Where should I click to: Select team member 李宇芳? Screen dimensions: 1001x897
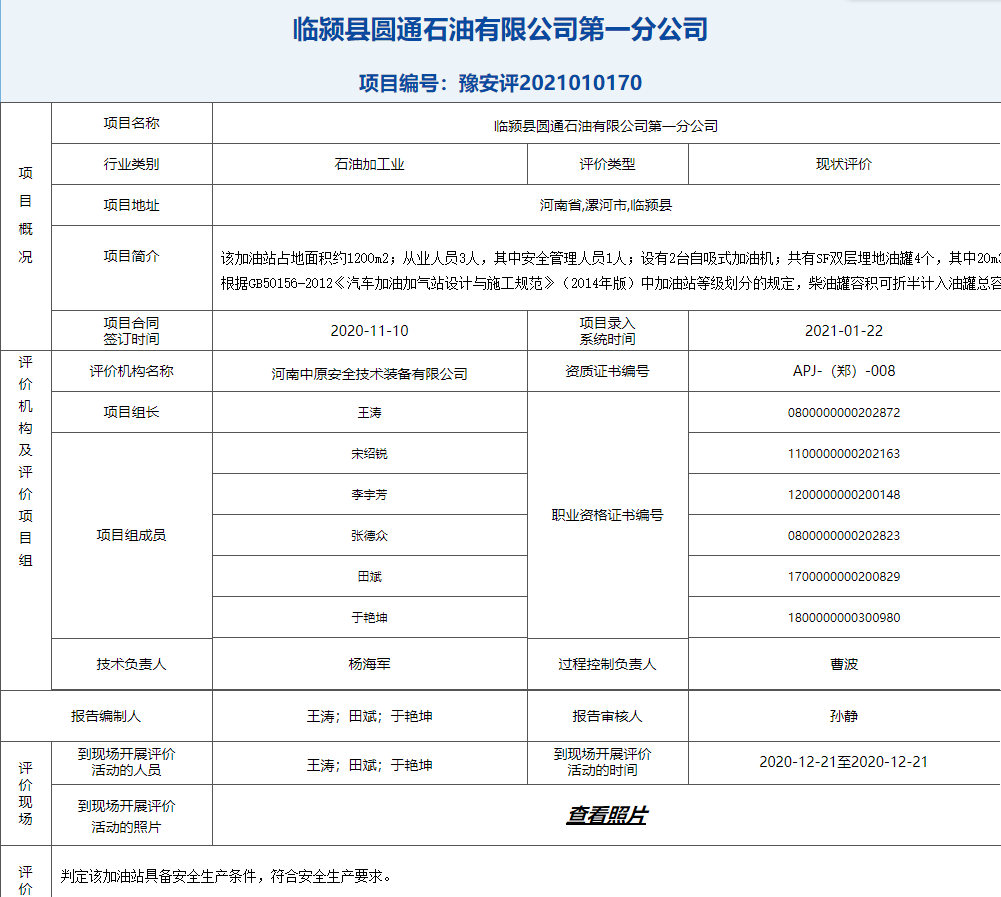(x=370, y=494)
